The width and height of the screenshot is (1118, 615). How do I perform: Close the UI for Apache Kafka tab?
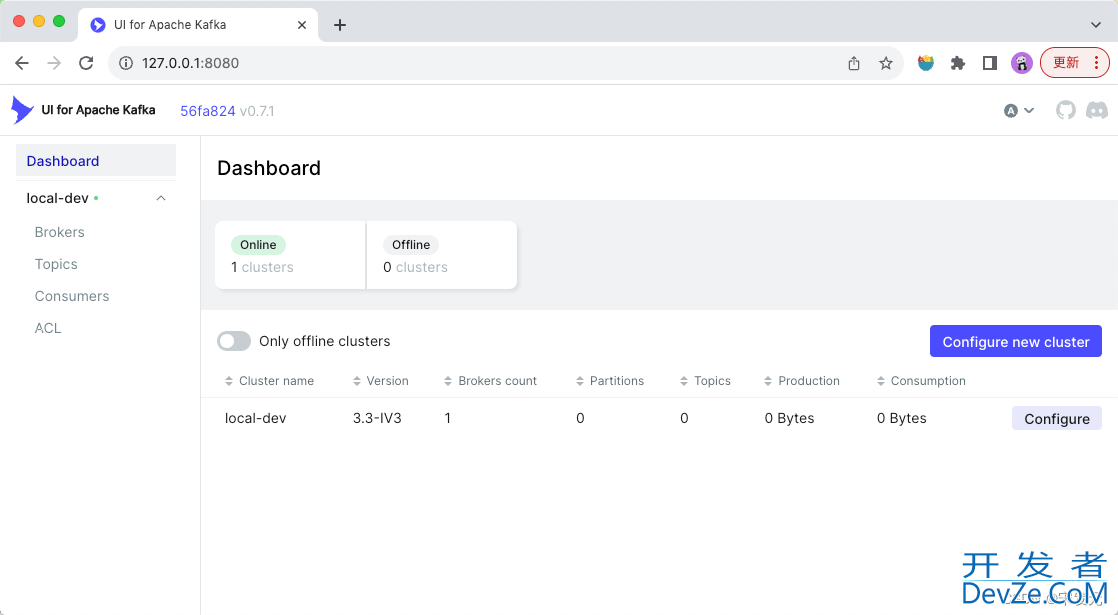click(302, 25)
